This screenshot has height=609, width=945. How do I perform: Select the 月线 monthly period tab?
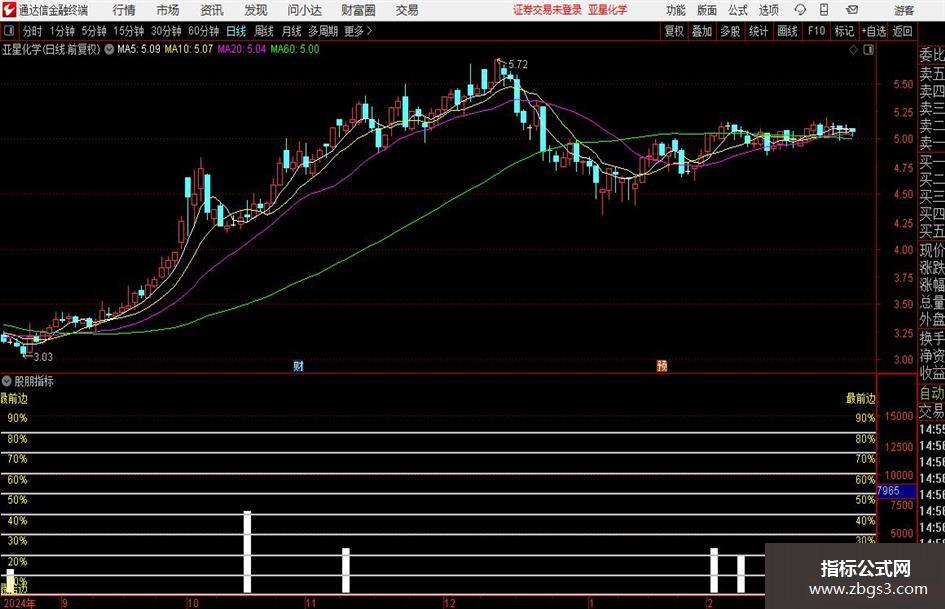(x=291, y=31)
